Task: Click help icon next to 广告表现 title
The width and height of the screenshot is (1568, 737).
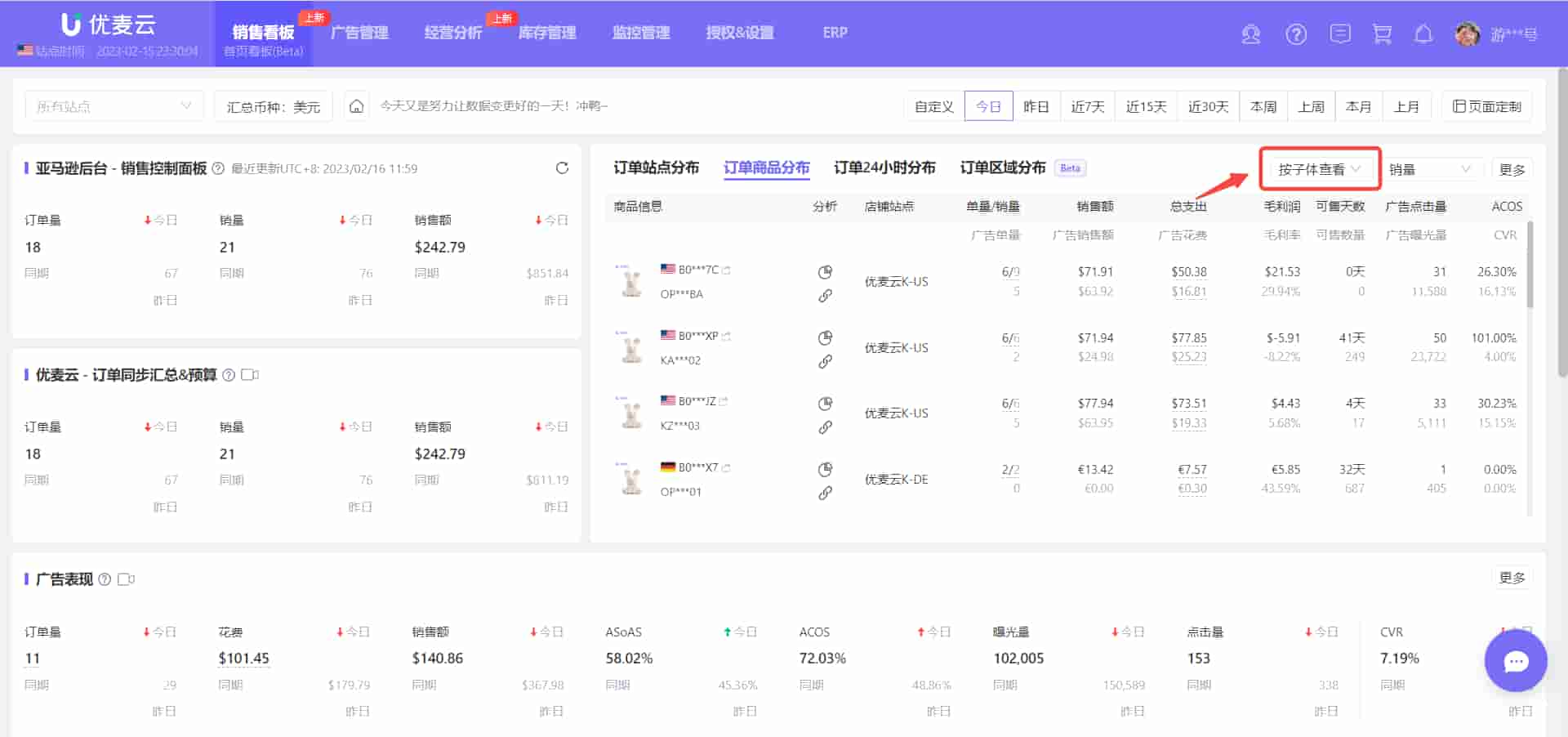Action: [105, 579]
